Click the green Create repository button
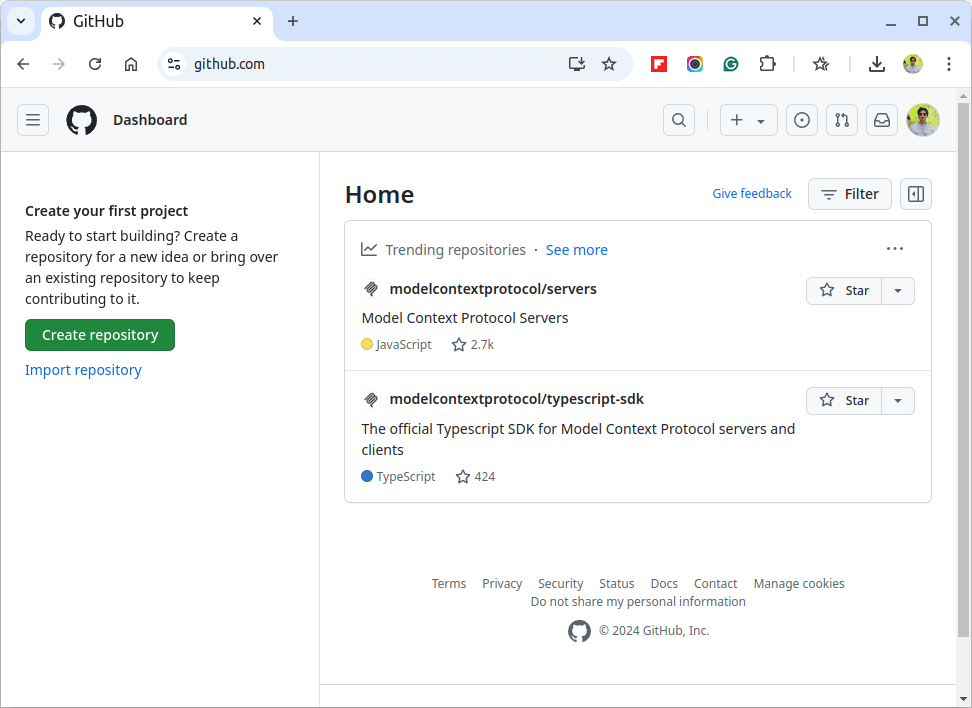Viewport: 972px width, 708px height. coord(100,335)
